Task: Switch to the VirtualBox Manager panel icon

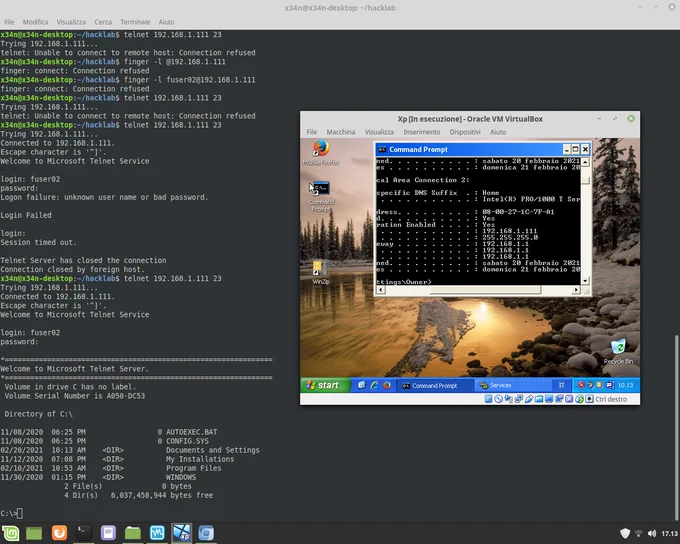Action: 157,533
